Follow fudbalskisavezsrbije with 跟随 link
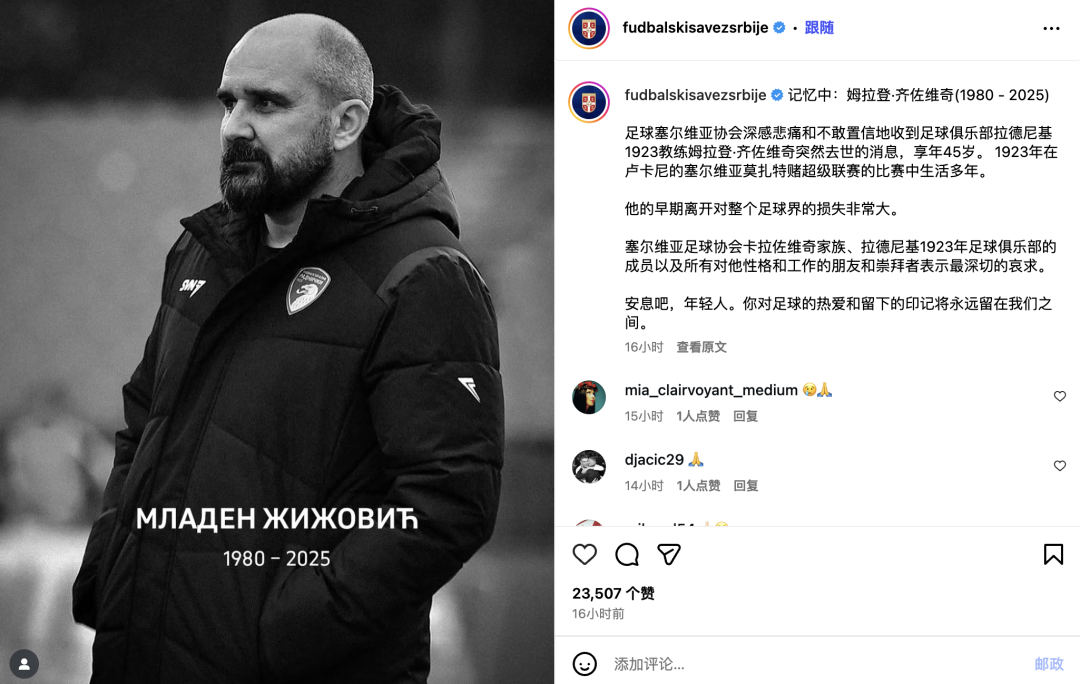The width and height of the screenshot is (1080, 684). 819,28
